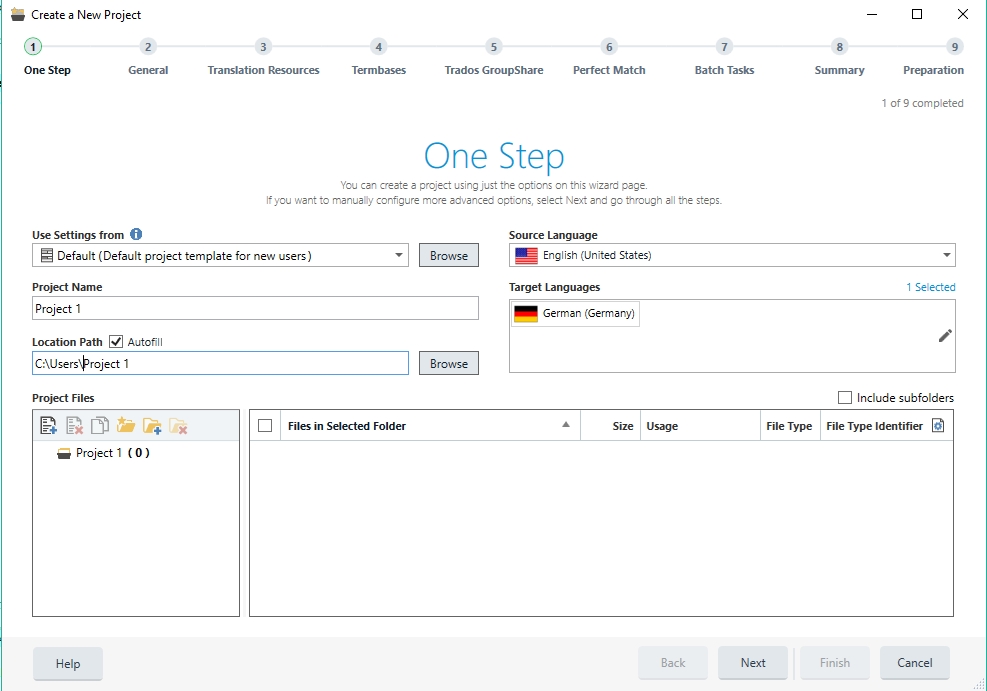Go to the Batch Tasks step

coord(724,57)
